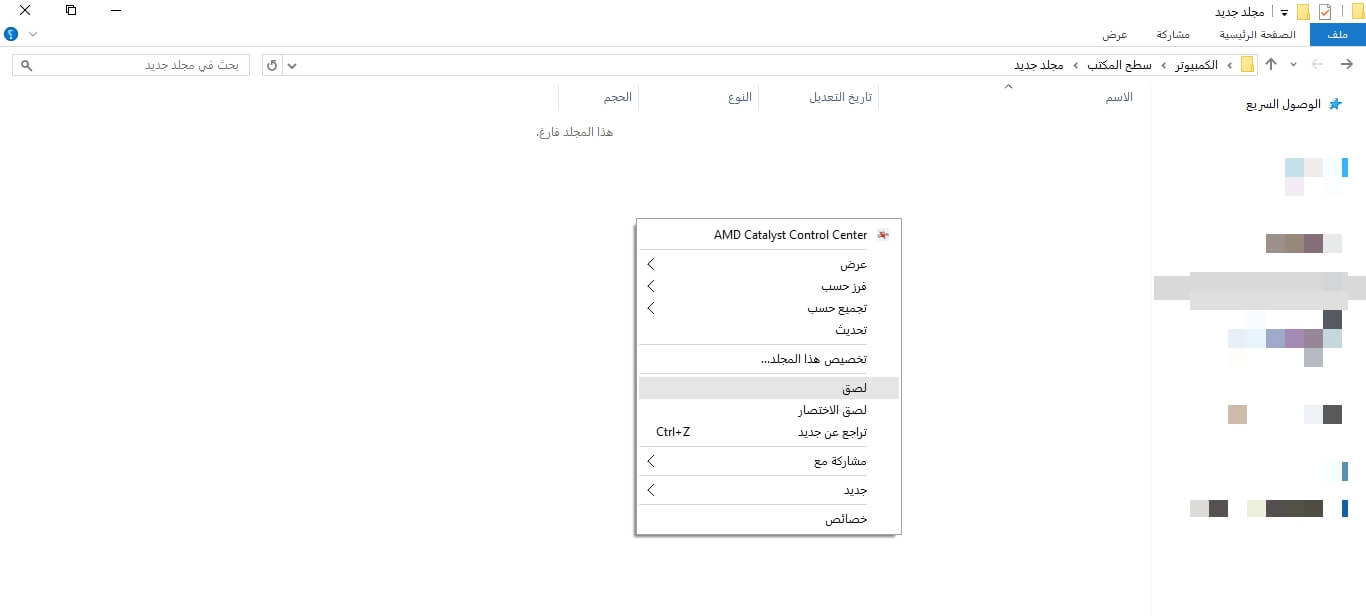Sort by النوع column header
Image resolution: width=1366 pixels, height=616 pixels.
(740, 97)
